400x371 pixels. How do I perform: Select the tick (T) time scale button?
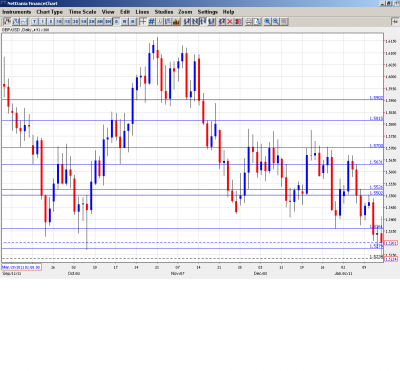[x=34, y=22]
